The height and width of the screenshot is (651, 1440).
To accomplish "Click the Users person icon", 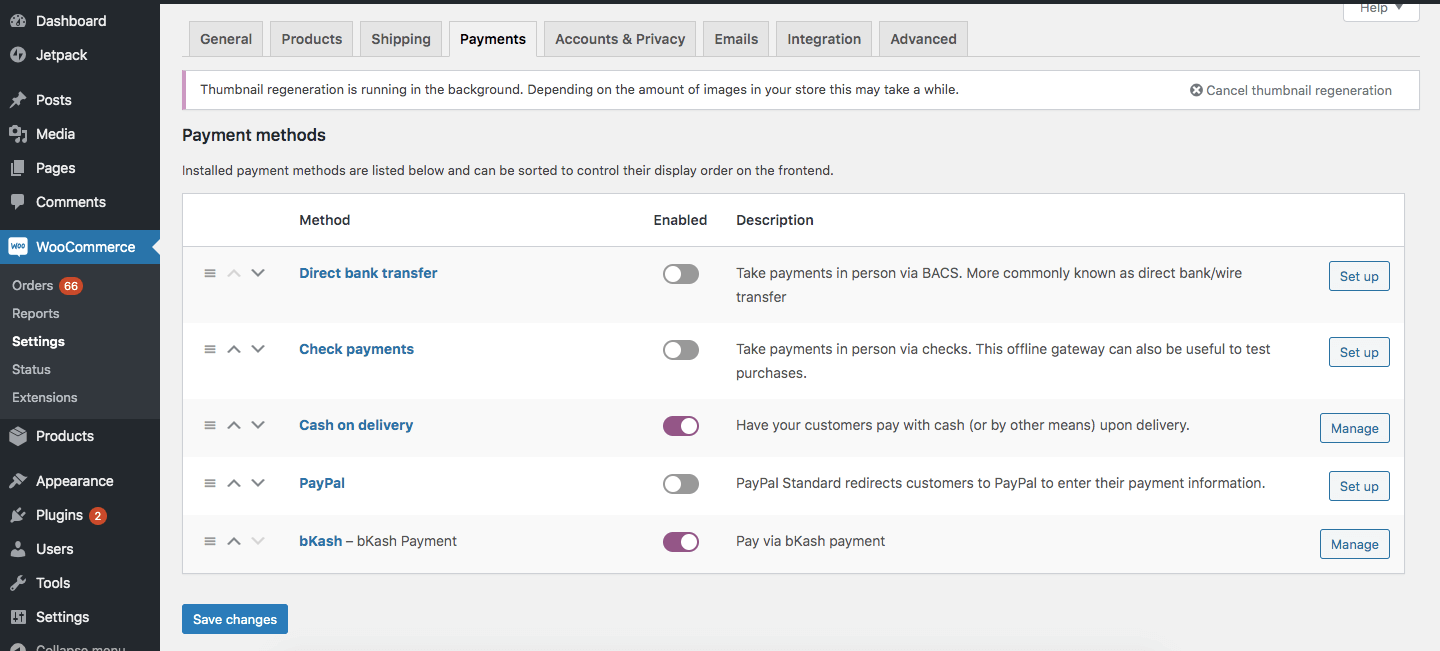I will (x=18, y=549).
